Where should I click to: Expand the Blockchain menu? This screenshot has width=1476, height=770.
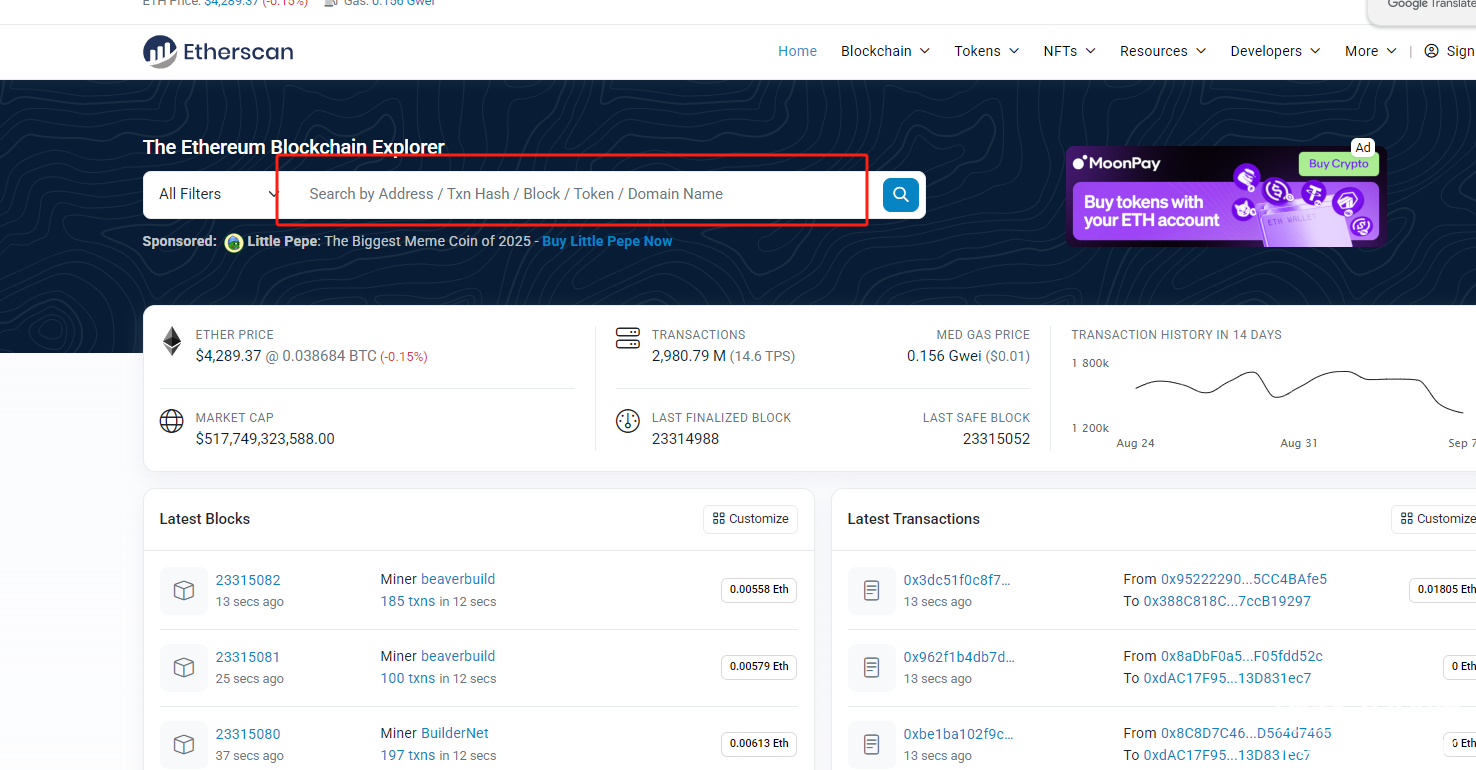(885, 51)
